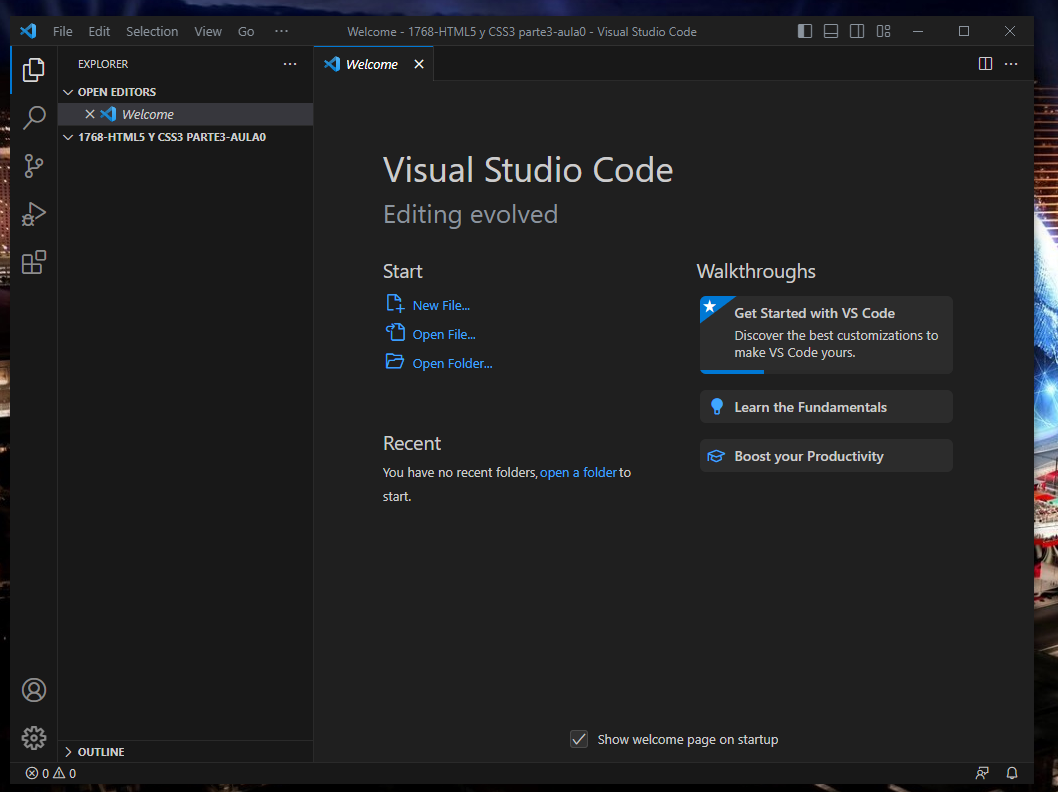Click the Open Folder... link
This screenshot has width=1058, height=792.
(452, 364)
